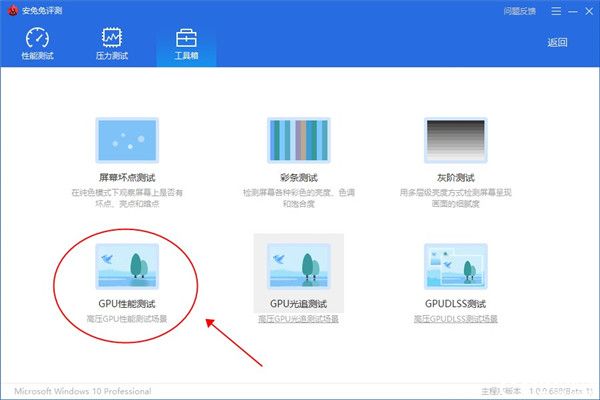The height and width of the screenshot is (400, 600).
Task: Click the GPU性能测试 label
Action: pos(127,304)
